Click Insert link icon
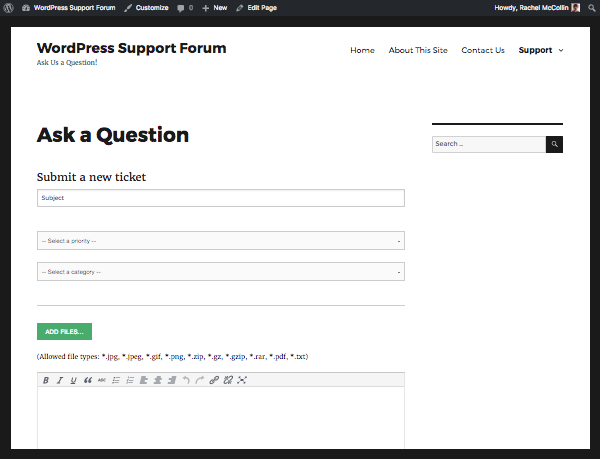This screenshot has width=600, height=459. pyautogui.click(x=214, y=380)
